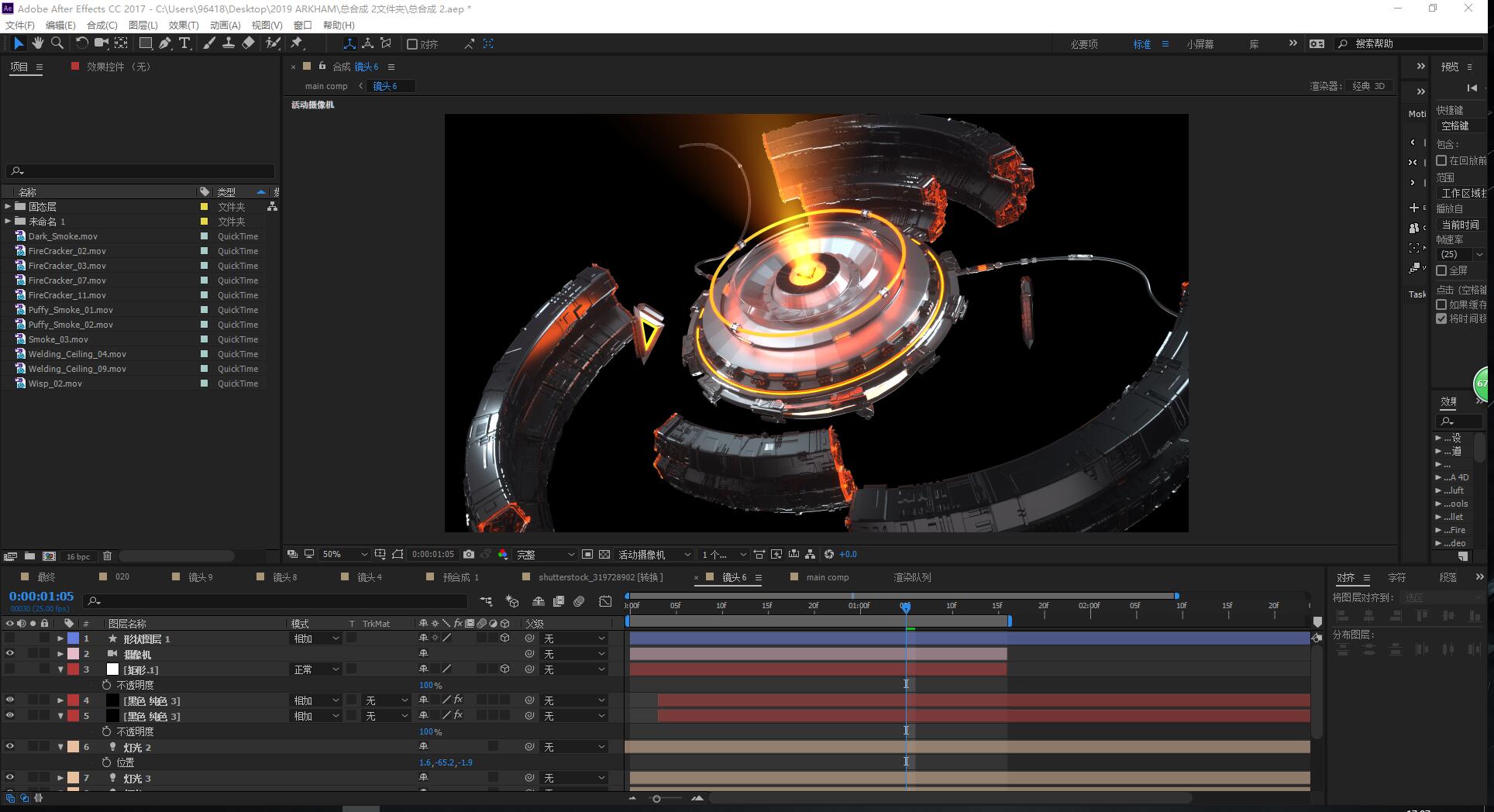Open the timeline Graph Editor
Screen dimensions: 1494x812
605,600
